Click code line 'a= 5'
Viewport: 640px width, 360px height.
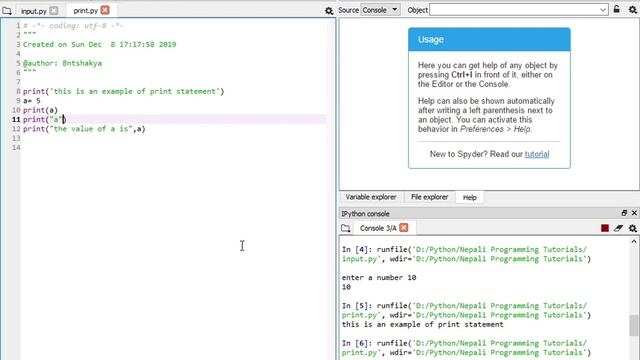[31, 101]
